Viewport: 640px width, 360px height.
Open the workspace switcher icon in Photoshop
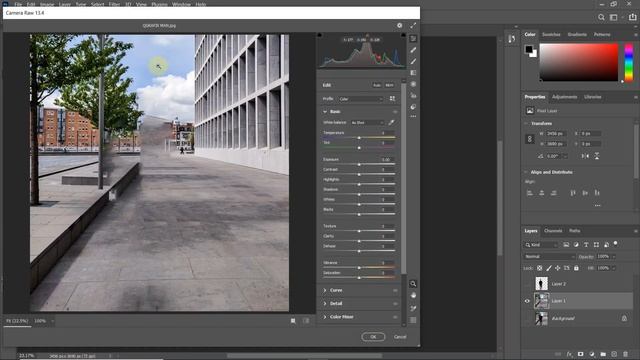613,17
